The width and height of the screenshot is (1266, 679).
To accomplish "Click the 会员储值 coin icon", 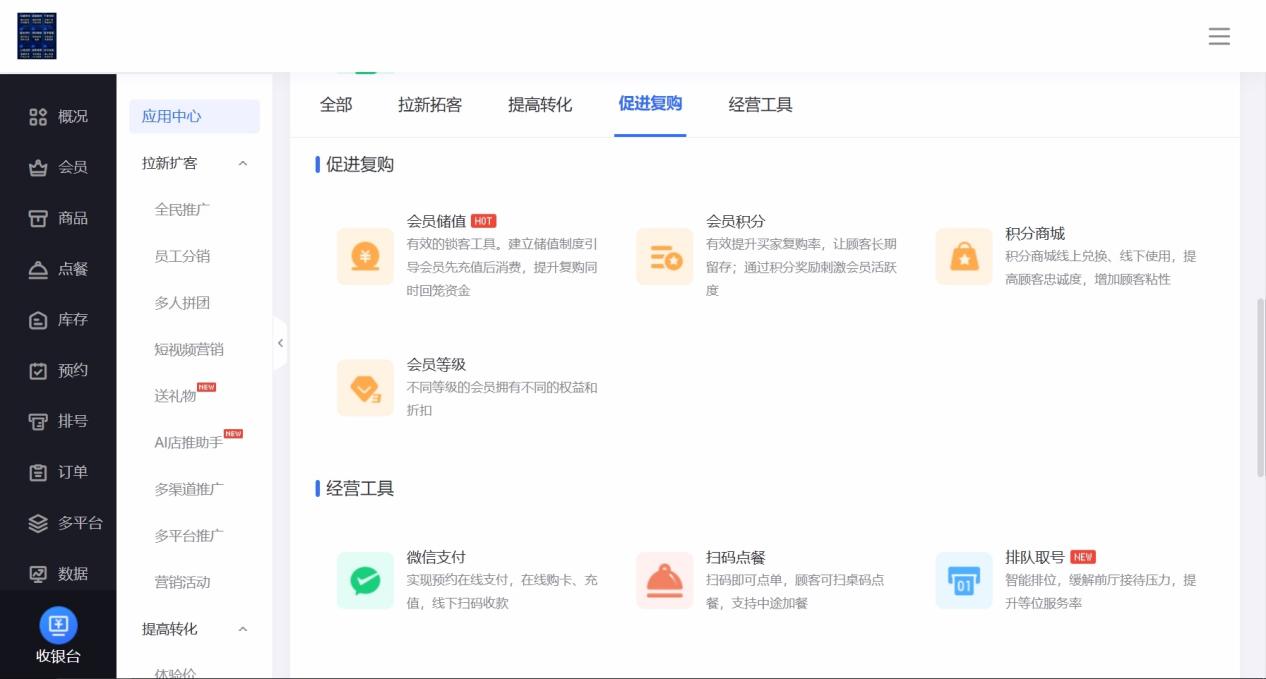I will (365, 256).
